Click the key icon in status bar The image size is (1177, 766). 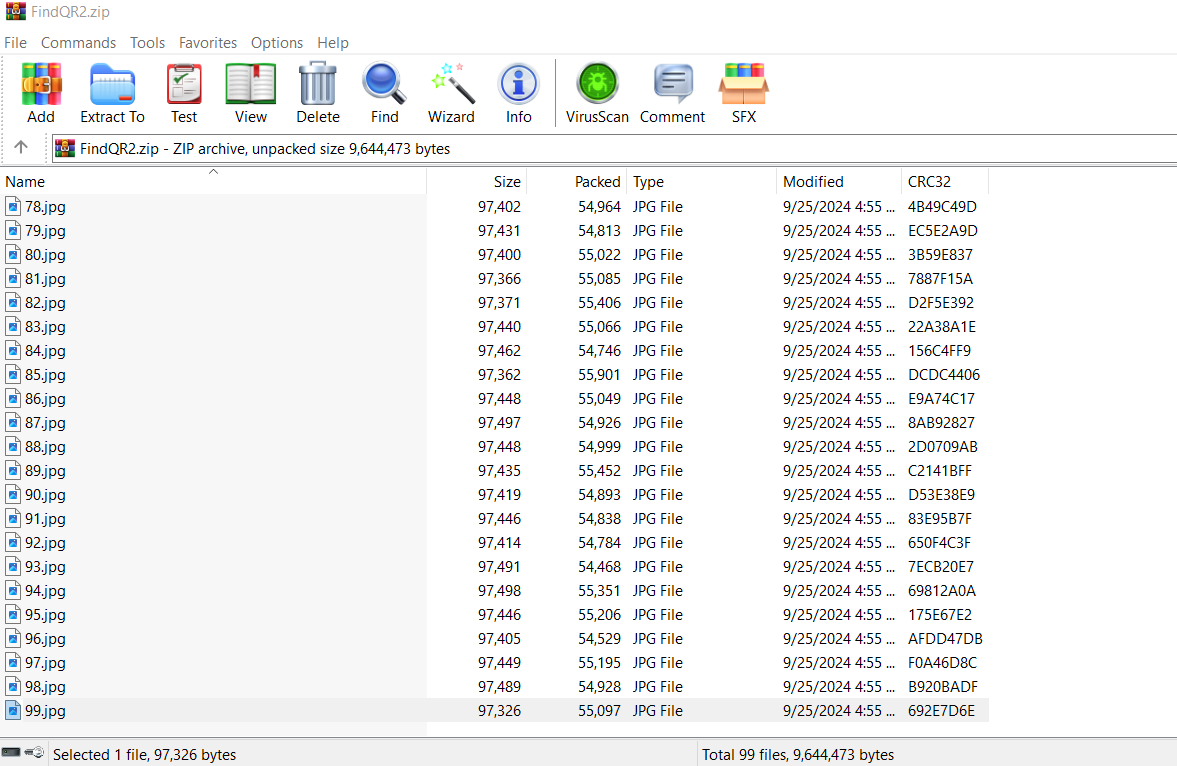(x=35, y=752)
